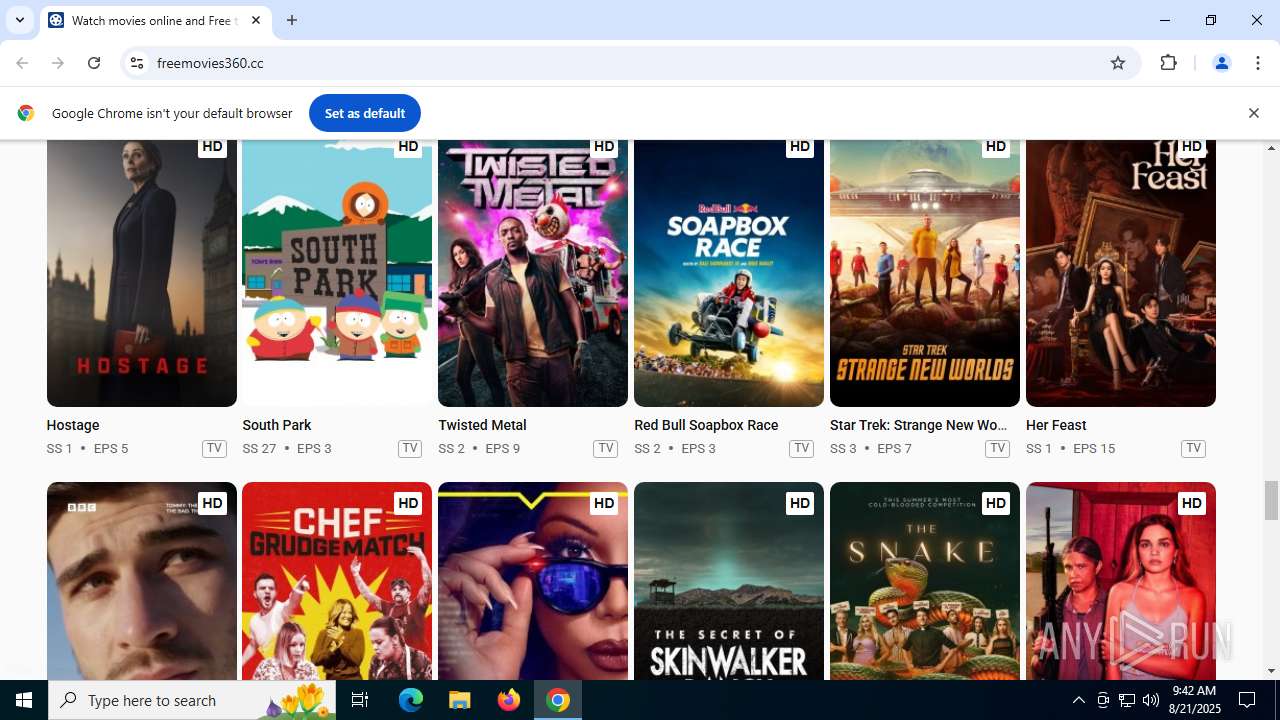Screen dimensions: 1280x720
Task: Set Chrome as default browser
Action: pyautogui.click(x=365, y=113)
